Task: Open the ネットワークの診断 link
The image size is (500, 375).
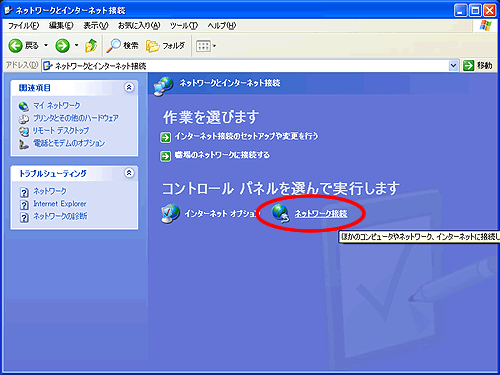Action: click(x=60, y=216)
